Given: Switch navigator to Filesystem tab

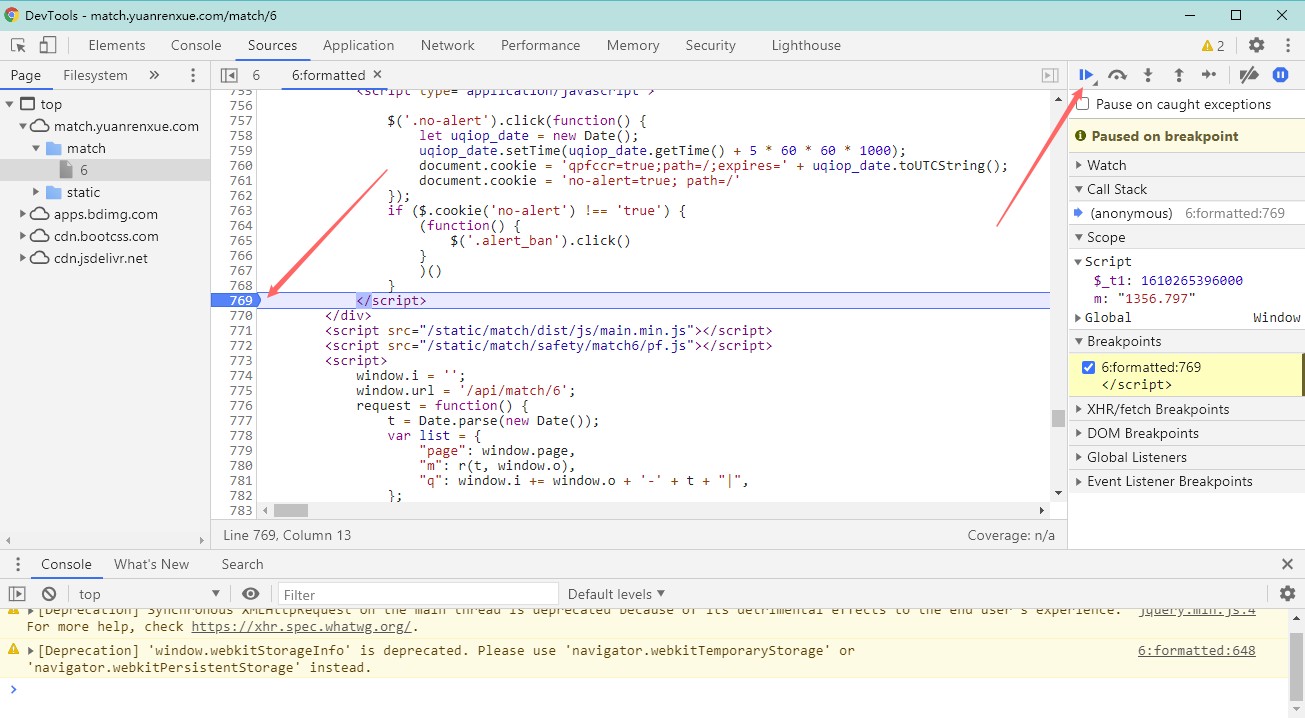Looking at the screenshot, I should [95, 75].
